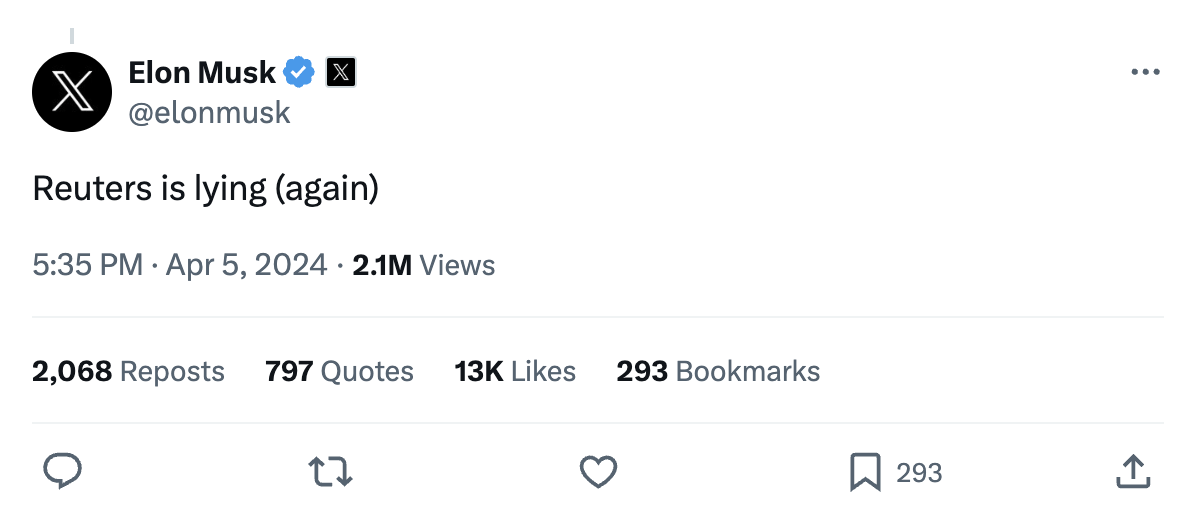1196x512 pixels.
Task: Repost this tweet using the arrows icon
Action: 331,472
